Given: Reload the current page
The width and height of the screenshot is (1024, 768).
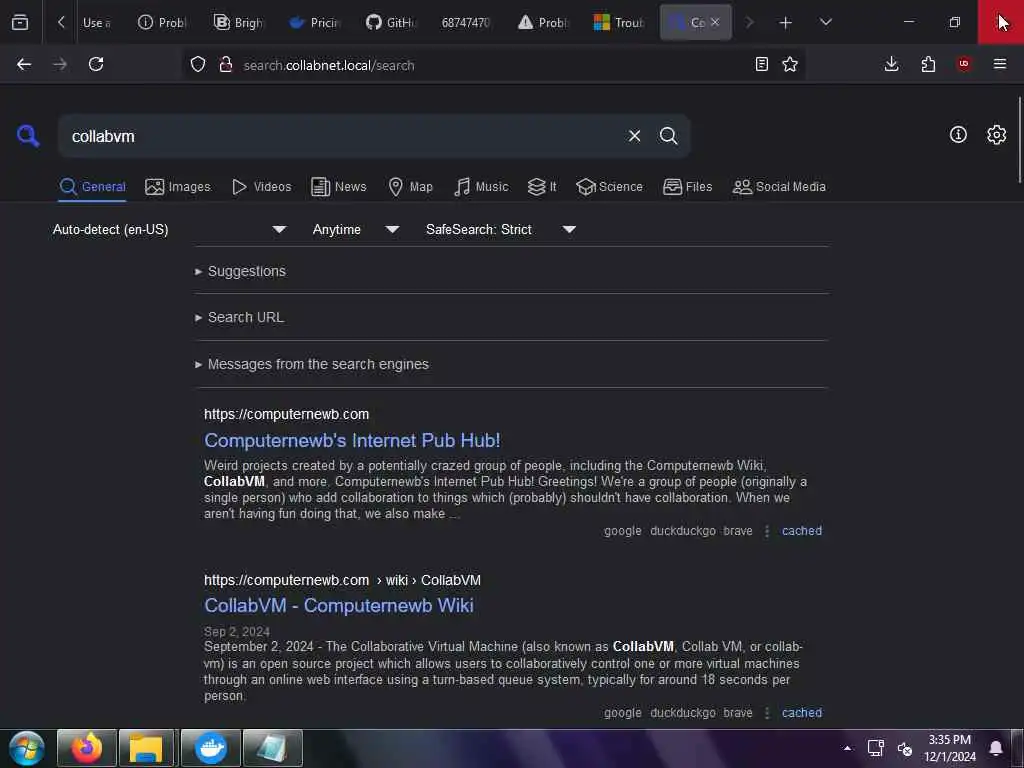Looking at the screenshot, I should pos(96,64).
